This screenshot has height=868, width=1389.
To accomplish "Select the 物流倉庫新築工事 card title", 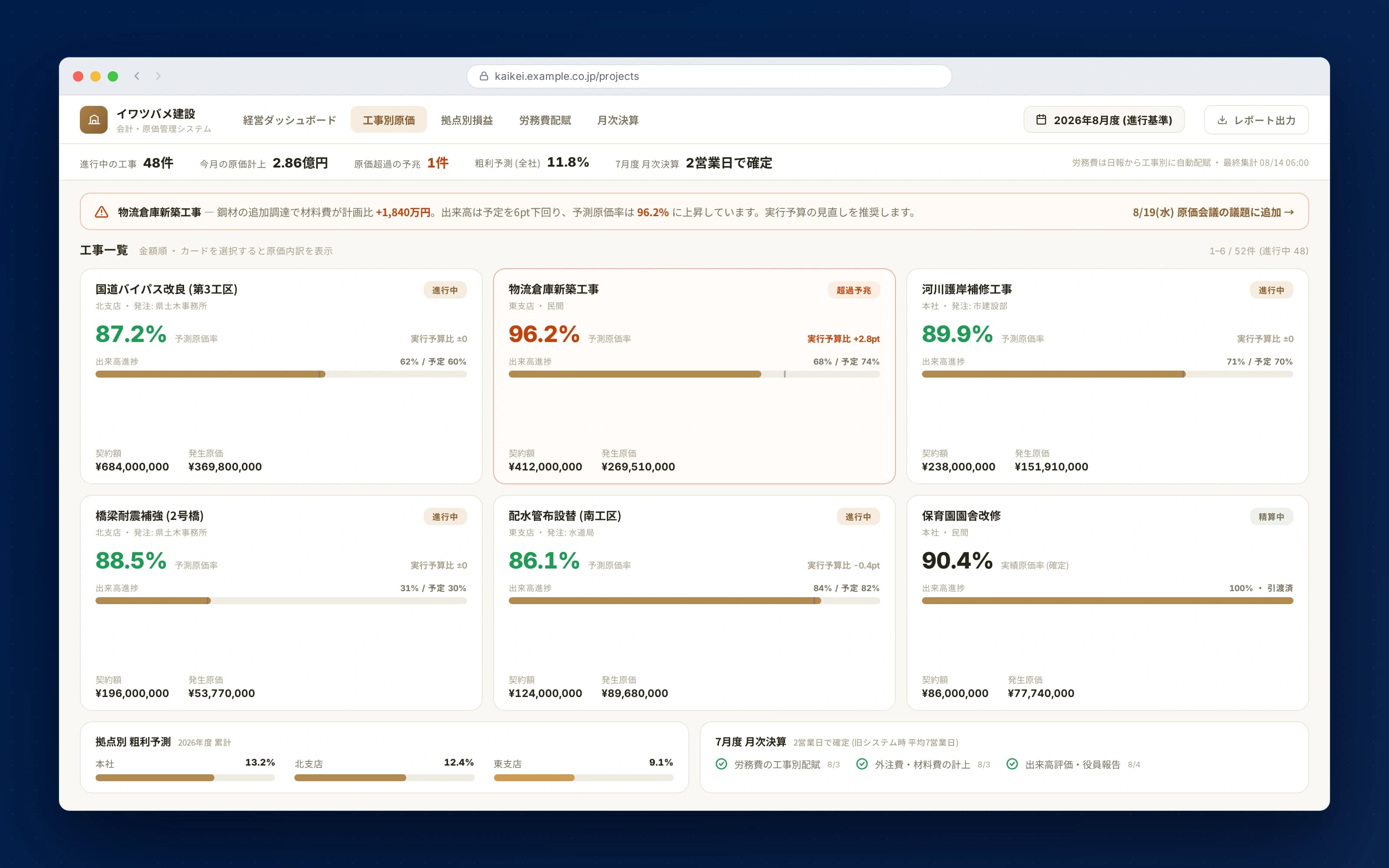I will click(x=553, y=289).
